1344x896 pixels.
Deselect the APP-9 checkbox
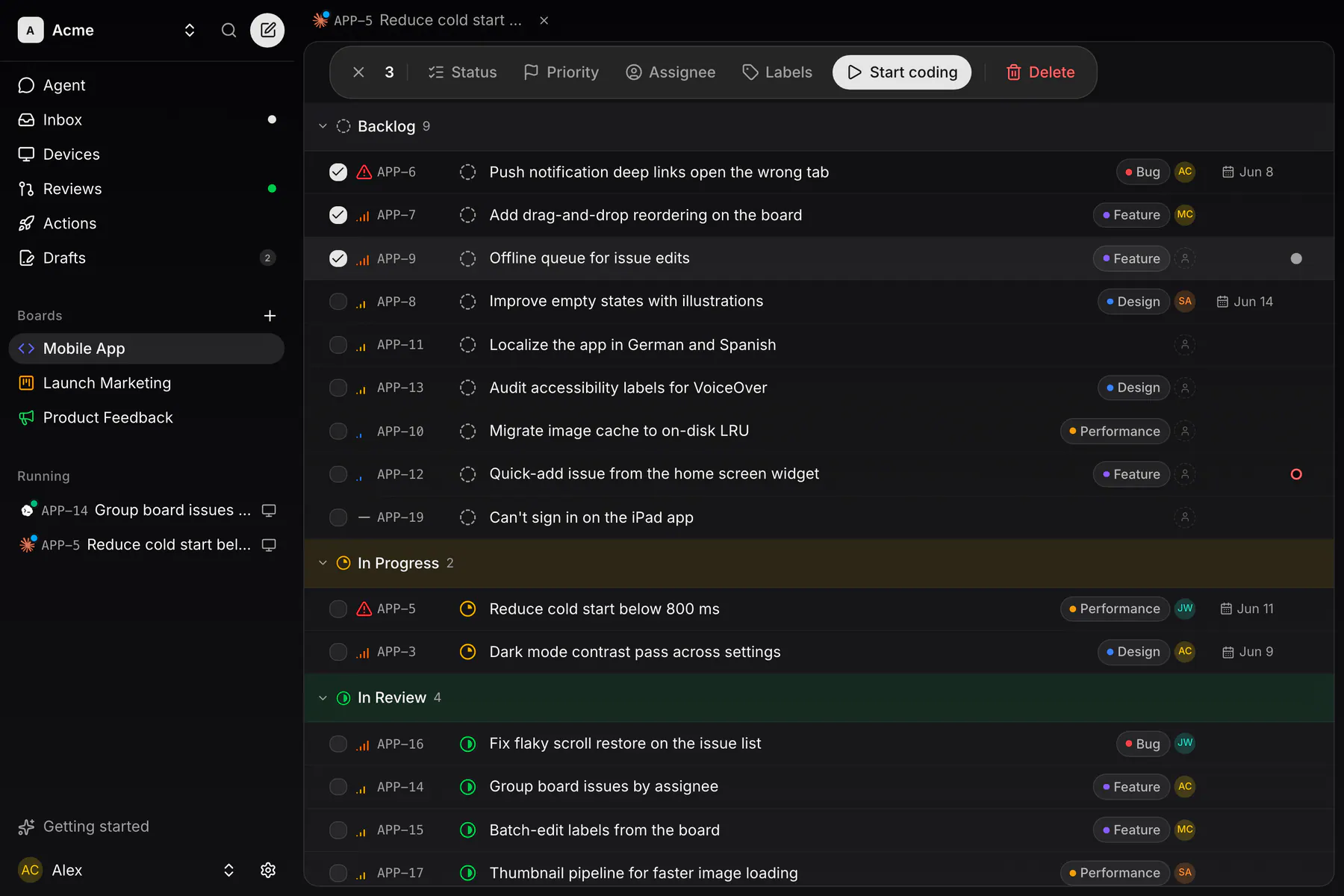pos(338,258)
